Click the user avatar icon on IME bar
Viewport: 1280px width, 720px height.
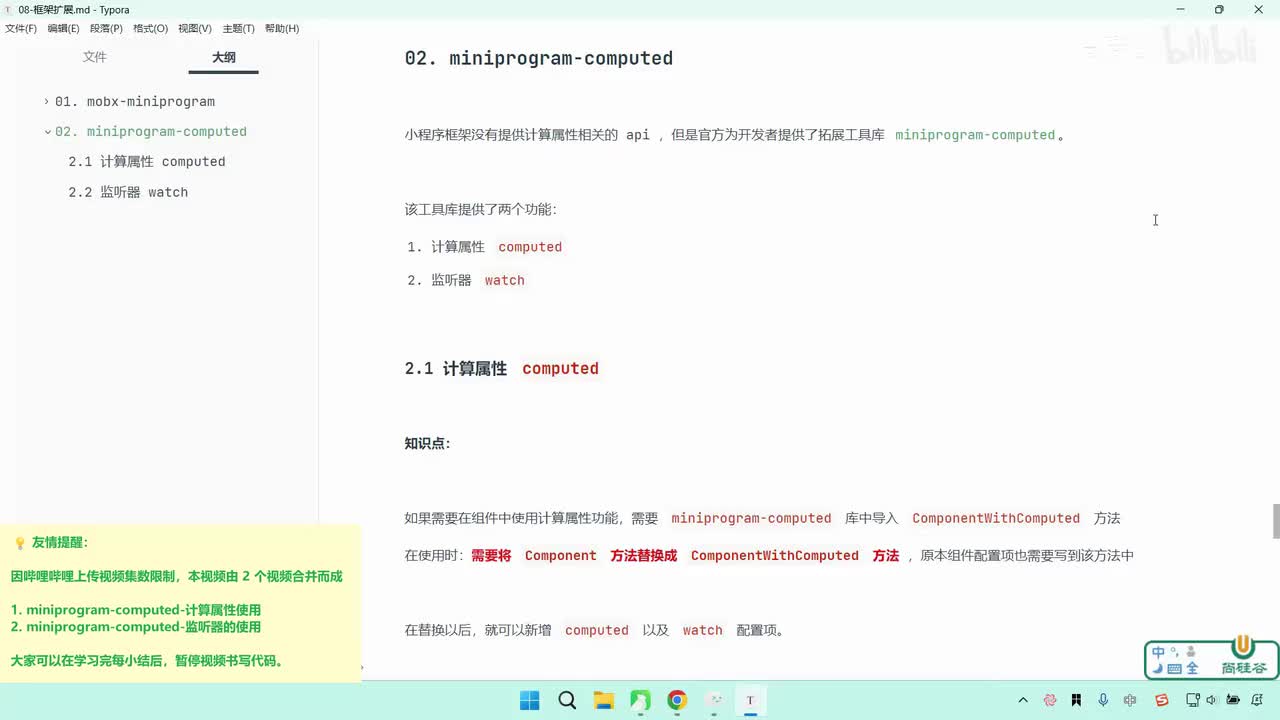tap(1190, 652)
